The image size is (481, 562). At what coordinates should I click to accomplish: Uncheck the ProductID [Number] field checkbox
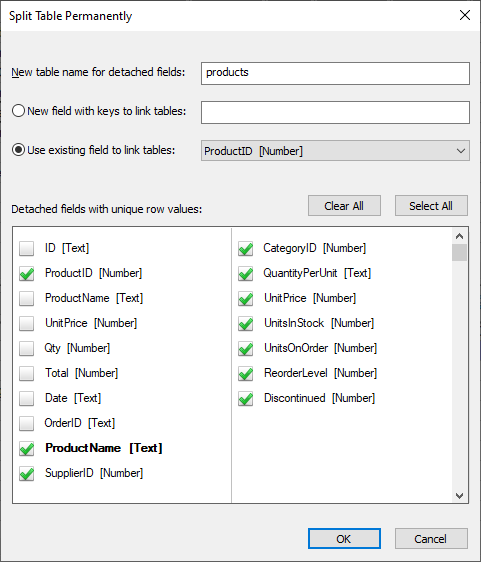(27, 273)
